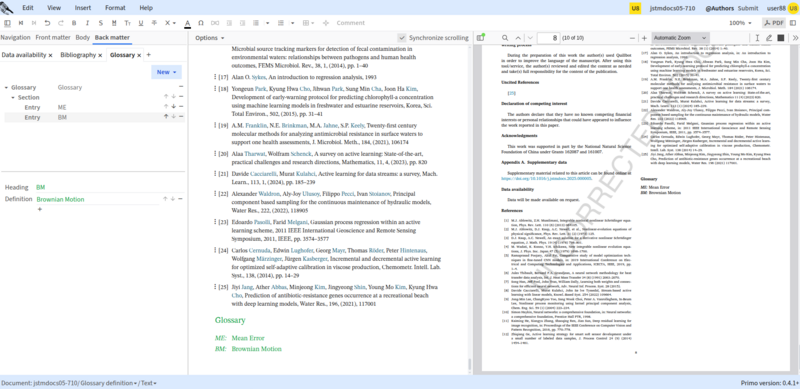Switch to the Body tab
The image size is (800, 389).
click(x=83, y=37)
